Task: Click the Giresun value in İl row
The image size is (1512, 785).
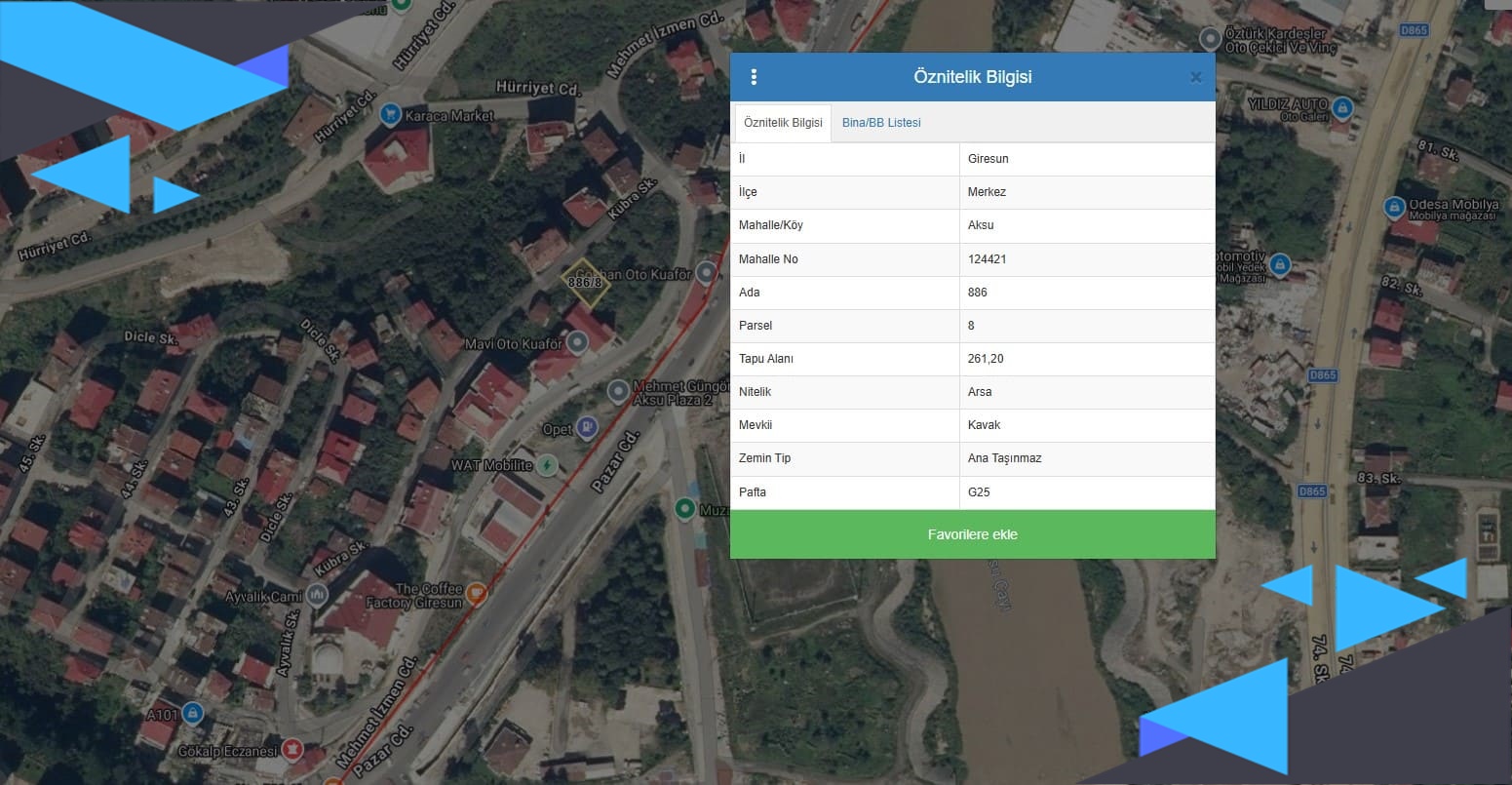Action: (x=989, y=159)
